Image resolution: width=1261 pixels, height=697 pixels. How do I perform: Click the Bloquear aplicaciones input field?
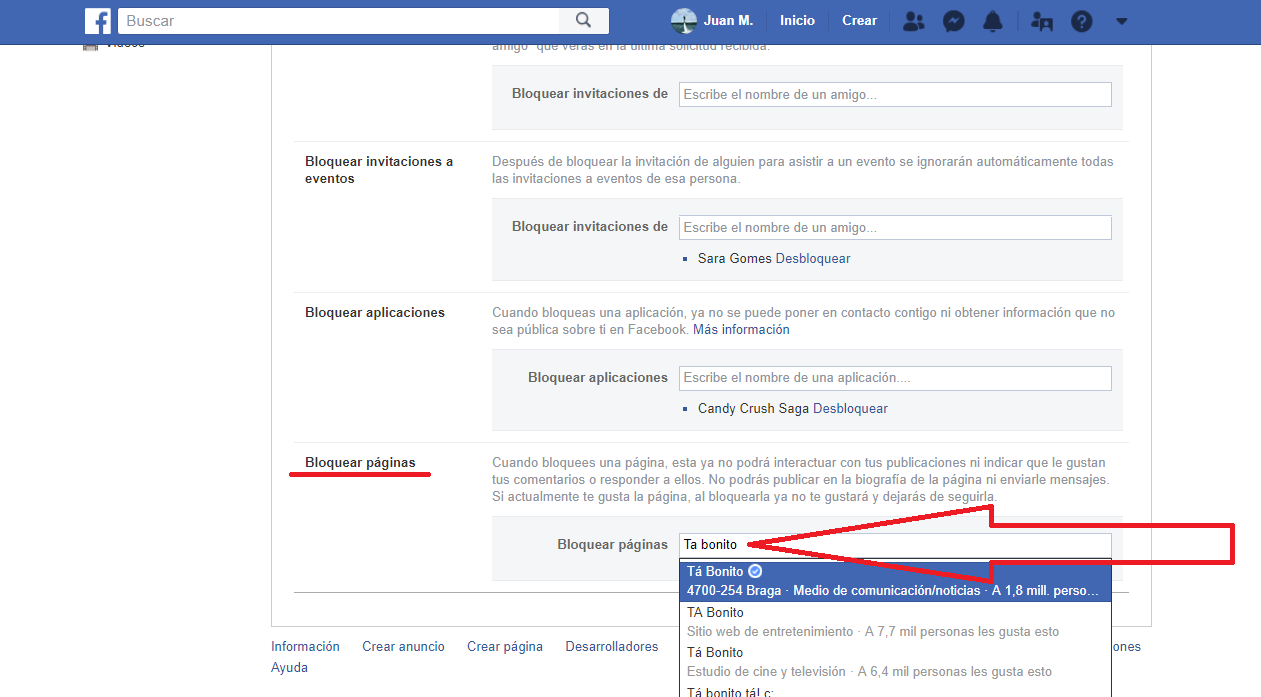coord(895,378)
